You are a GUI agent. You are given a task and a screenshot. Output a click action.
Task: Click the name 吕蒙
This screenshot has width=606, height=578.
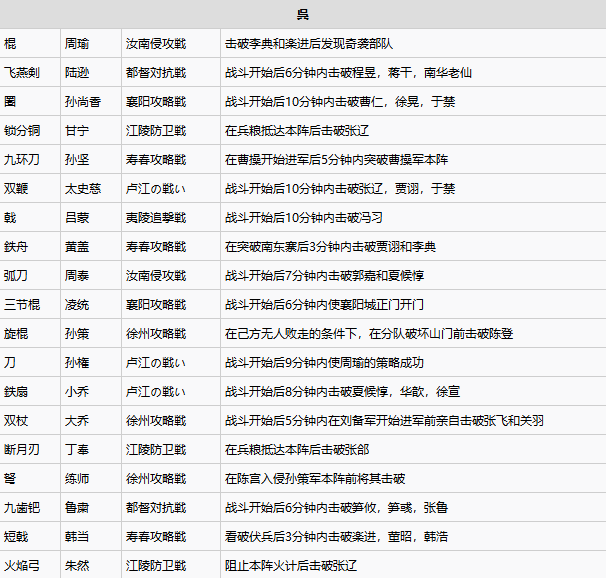click(77, 218)
